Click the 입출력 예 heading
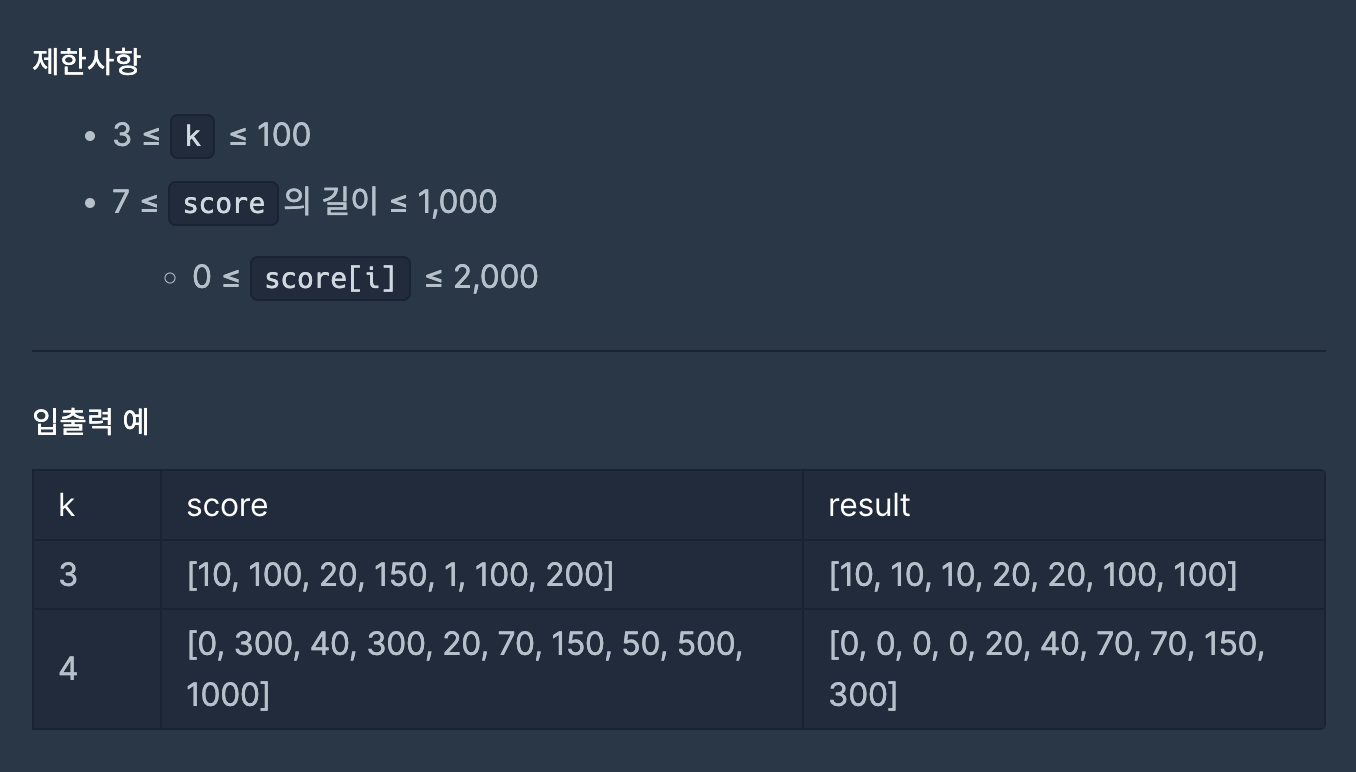 (x=91, y=422)
